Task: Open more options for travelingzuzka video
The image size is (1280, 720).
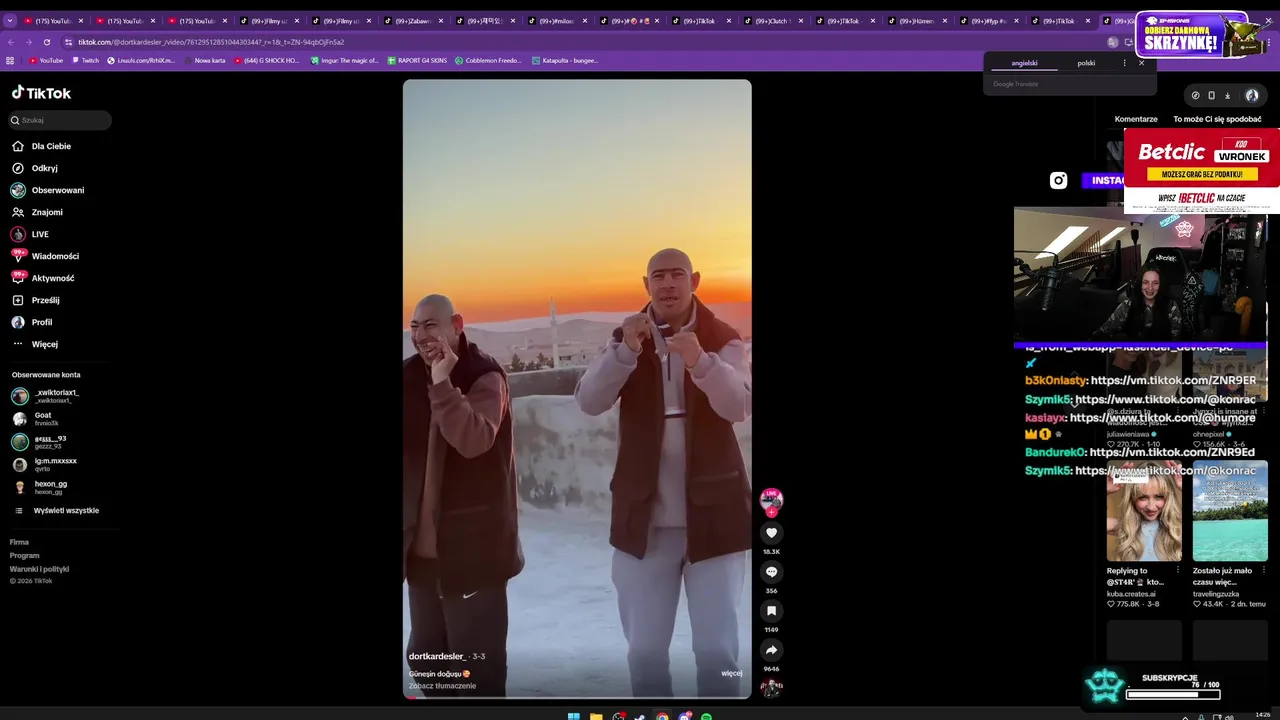Action: 1264,571
